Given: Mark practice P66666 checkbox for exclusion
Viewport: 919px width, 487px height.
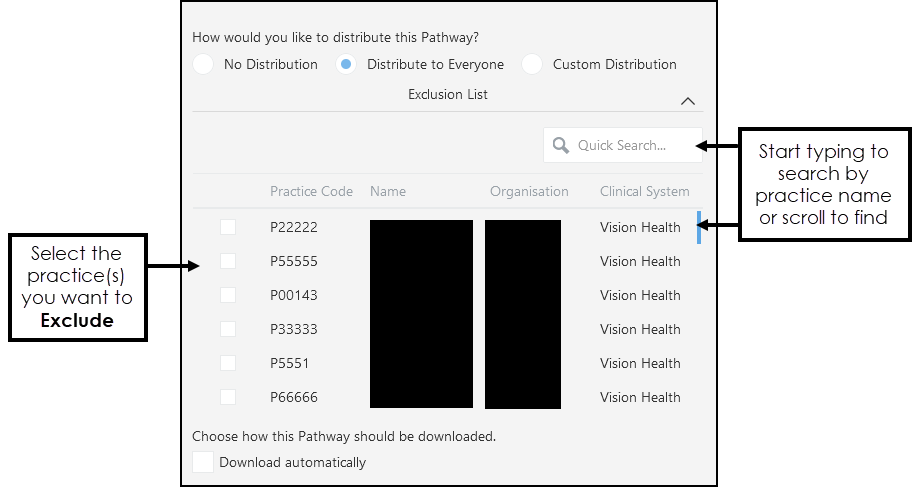Looking at the screenshot, I should pos(228,397).
